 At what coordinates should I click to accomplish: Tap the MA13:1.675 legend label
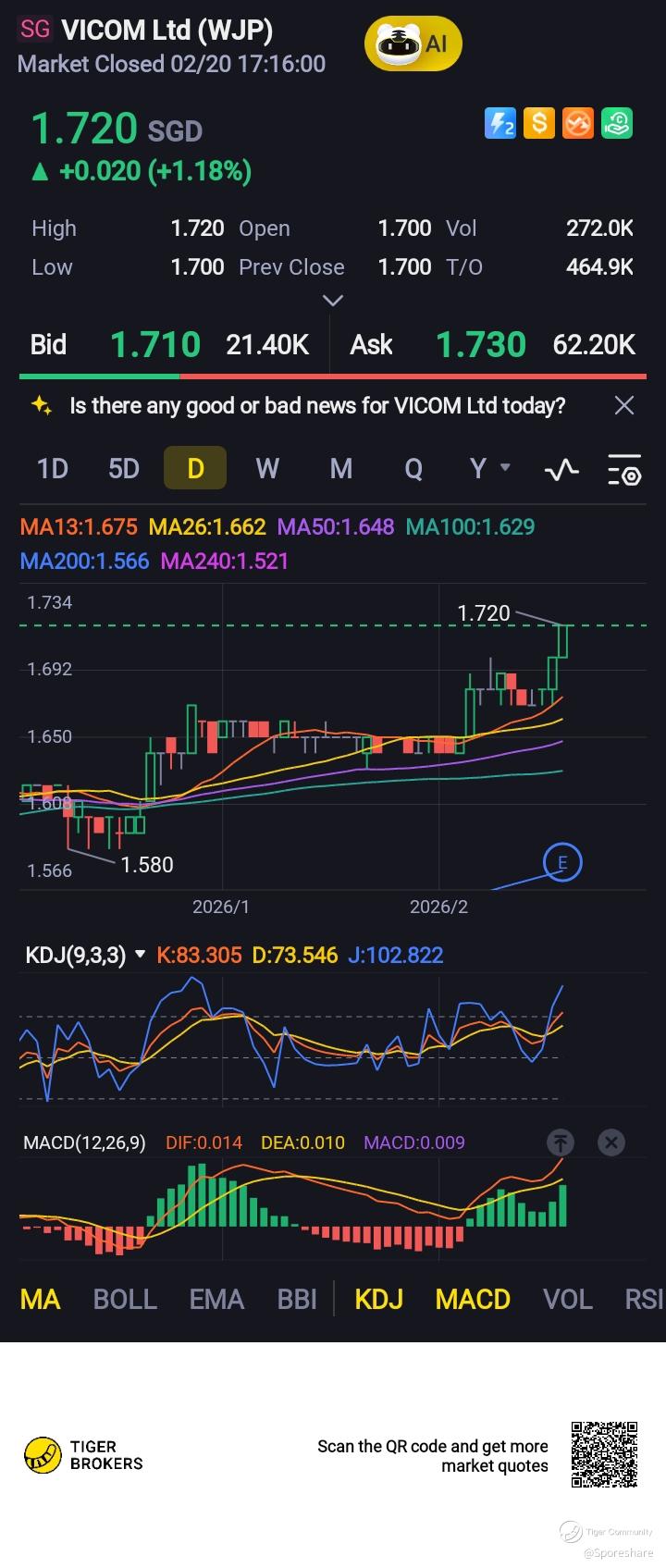(x=79, y=526)
